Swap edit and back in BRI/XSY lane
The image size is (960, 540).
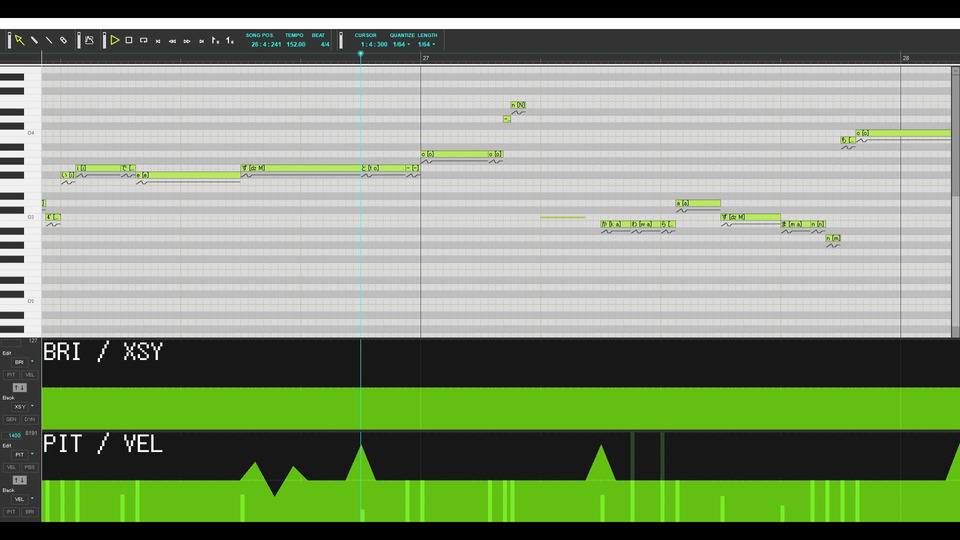click(20, 388)
